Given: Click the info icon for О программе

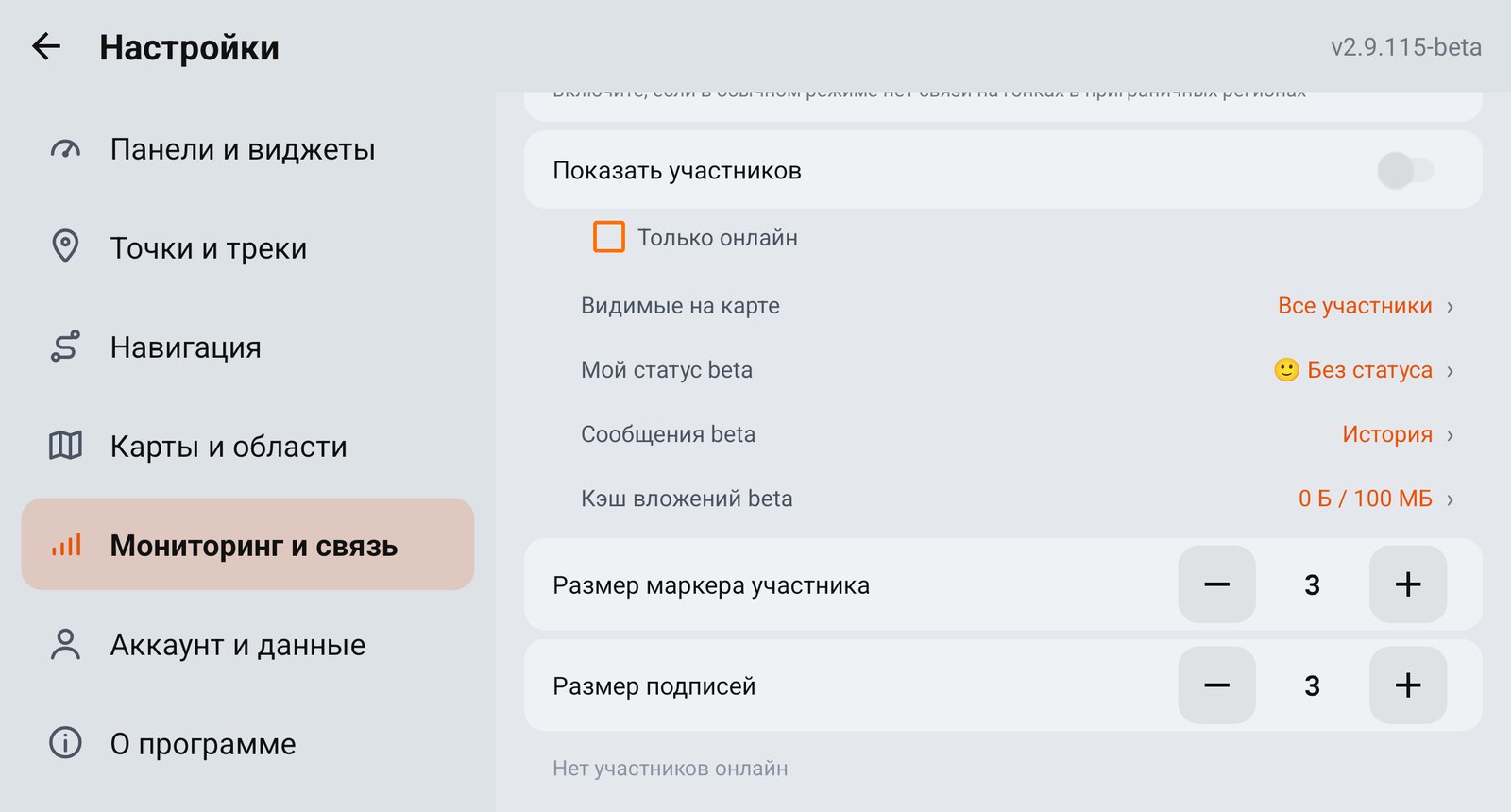Looking at the screenshot, I should pyautogui.click(x=65, y=743).
